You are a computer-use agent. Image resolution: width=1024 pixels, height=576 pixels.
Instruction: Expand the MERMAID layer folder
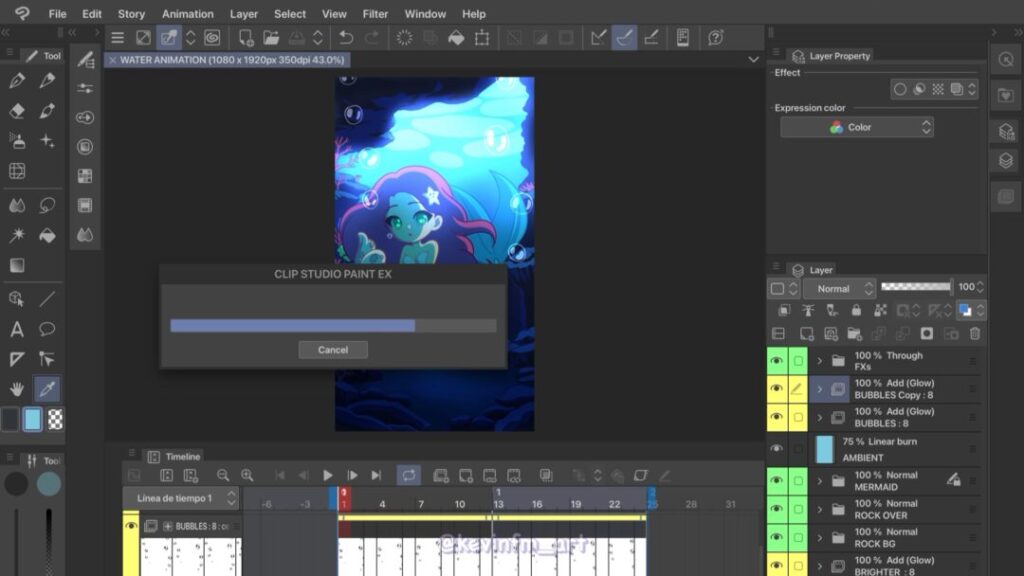click(x=820, y=481)
